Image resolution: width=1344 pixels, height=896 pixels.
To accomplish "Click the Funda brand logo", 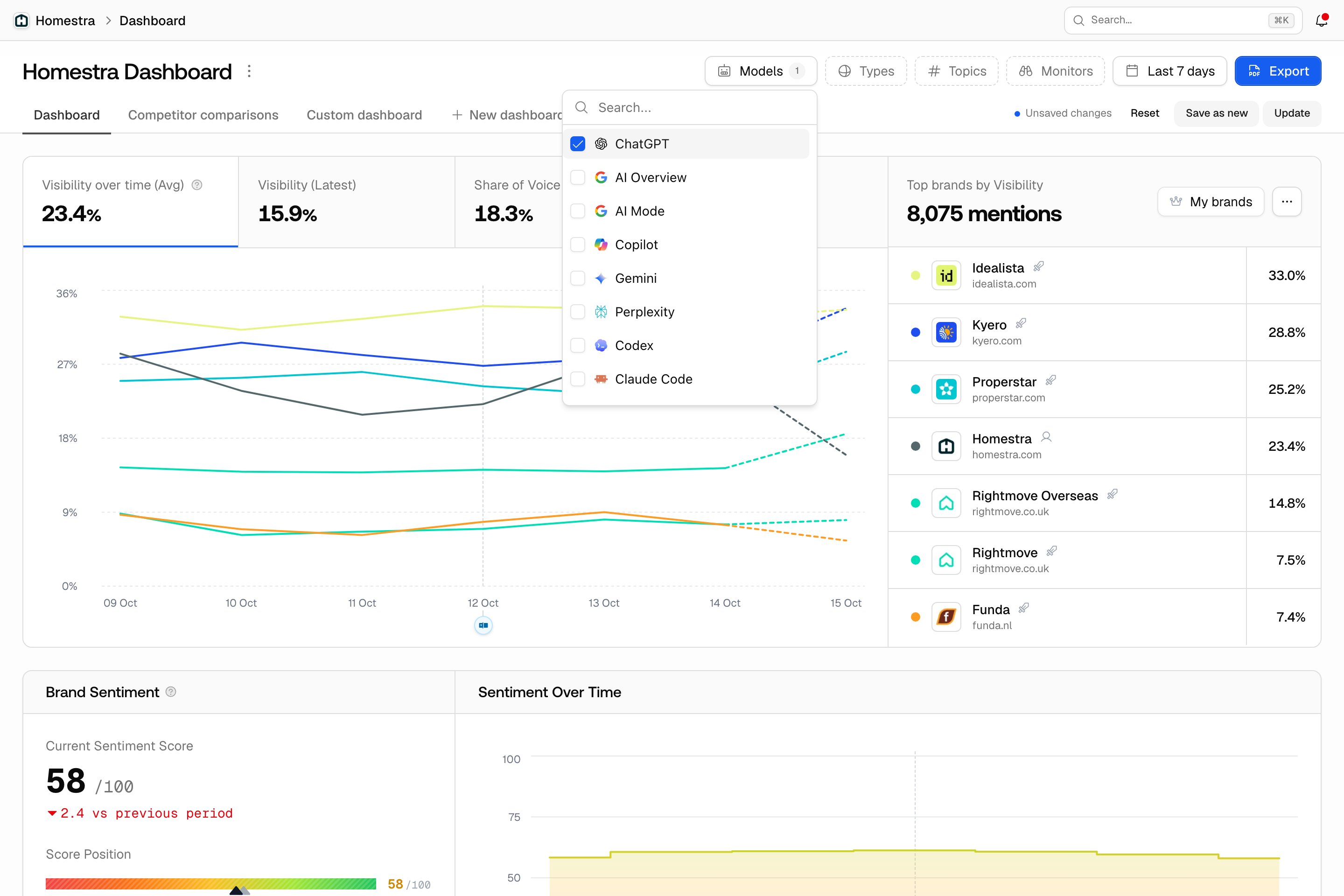I will click(946, 616).
